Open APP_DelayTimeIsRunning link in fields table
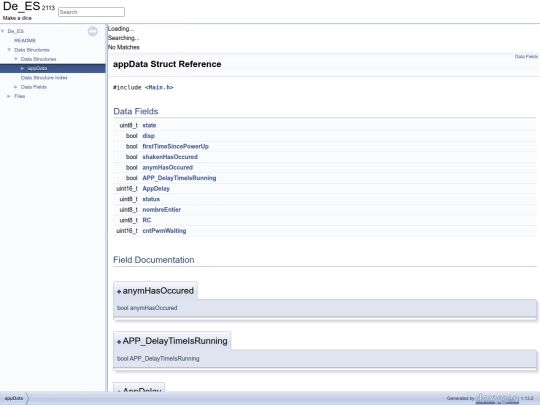This screenshot has height=405, width=540. point(179,178)
